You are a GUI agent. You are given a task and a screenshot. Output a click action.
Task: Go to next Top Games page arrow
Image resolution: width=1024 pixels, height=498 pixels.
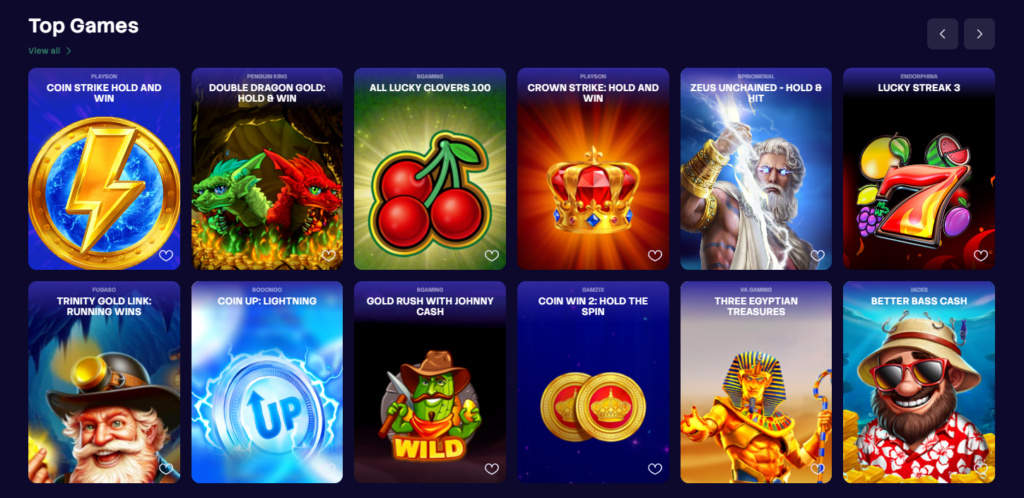tap(979, 34)
